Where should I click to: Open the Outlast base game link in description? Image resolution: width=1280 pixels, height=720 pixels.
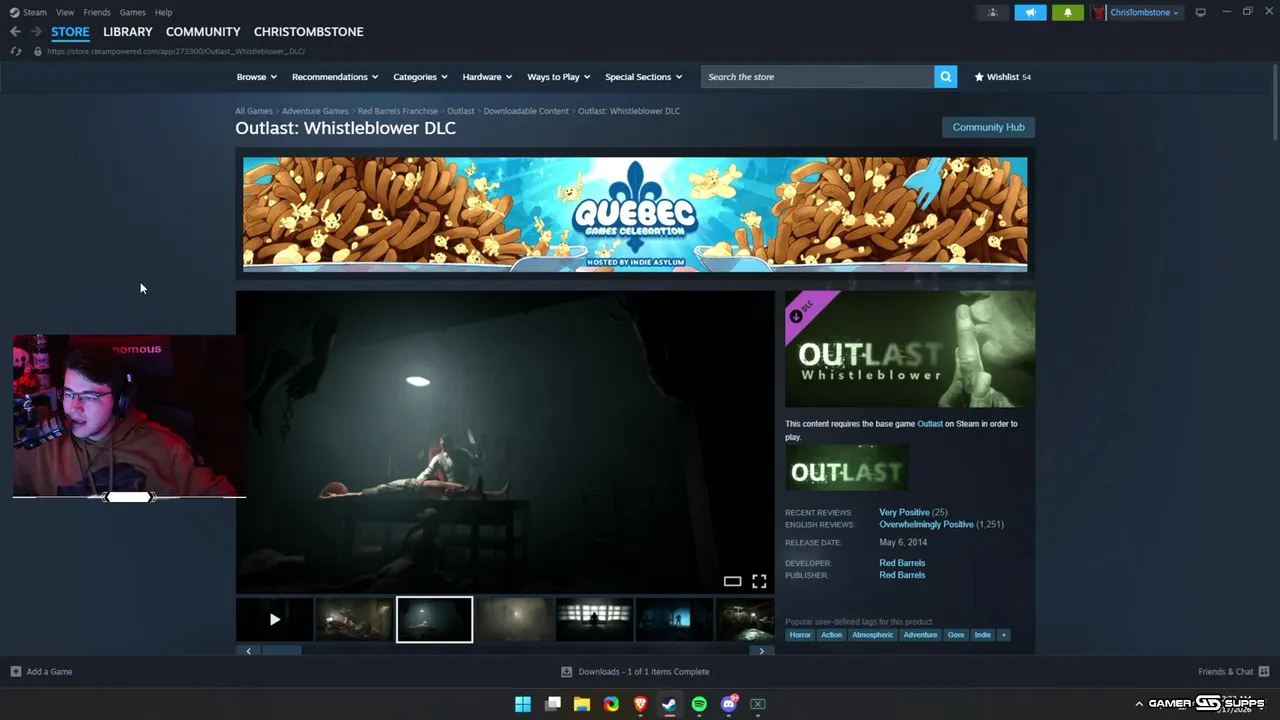pos(930,424)
